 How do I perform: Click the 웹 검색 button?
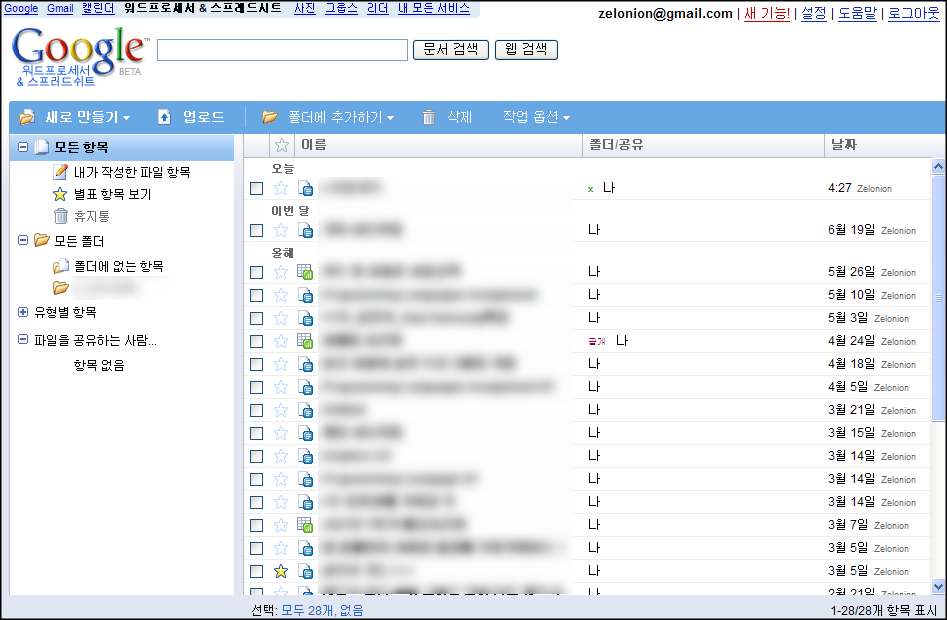(x=526, y=50)
